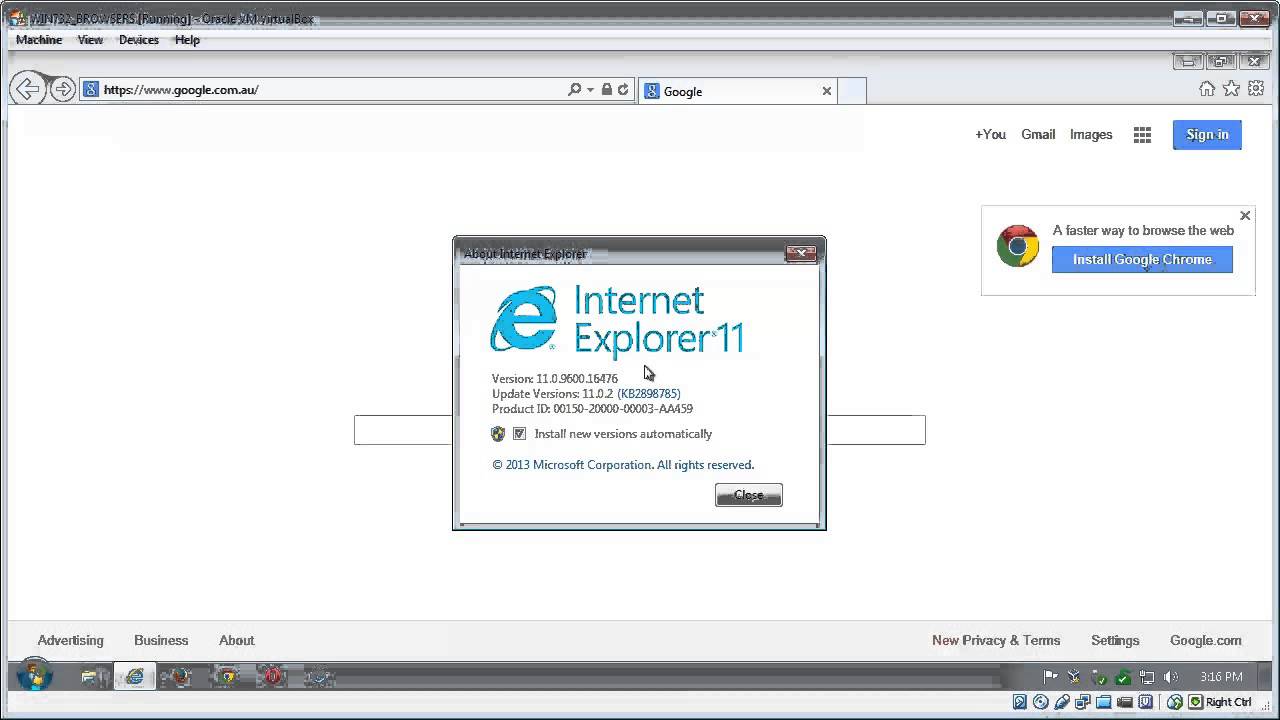Open New Privacy & Terms link
Screen dimensions: 1280x720
click(996, 640)
